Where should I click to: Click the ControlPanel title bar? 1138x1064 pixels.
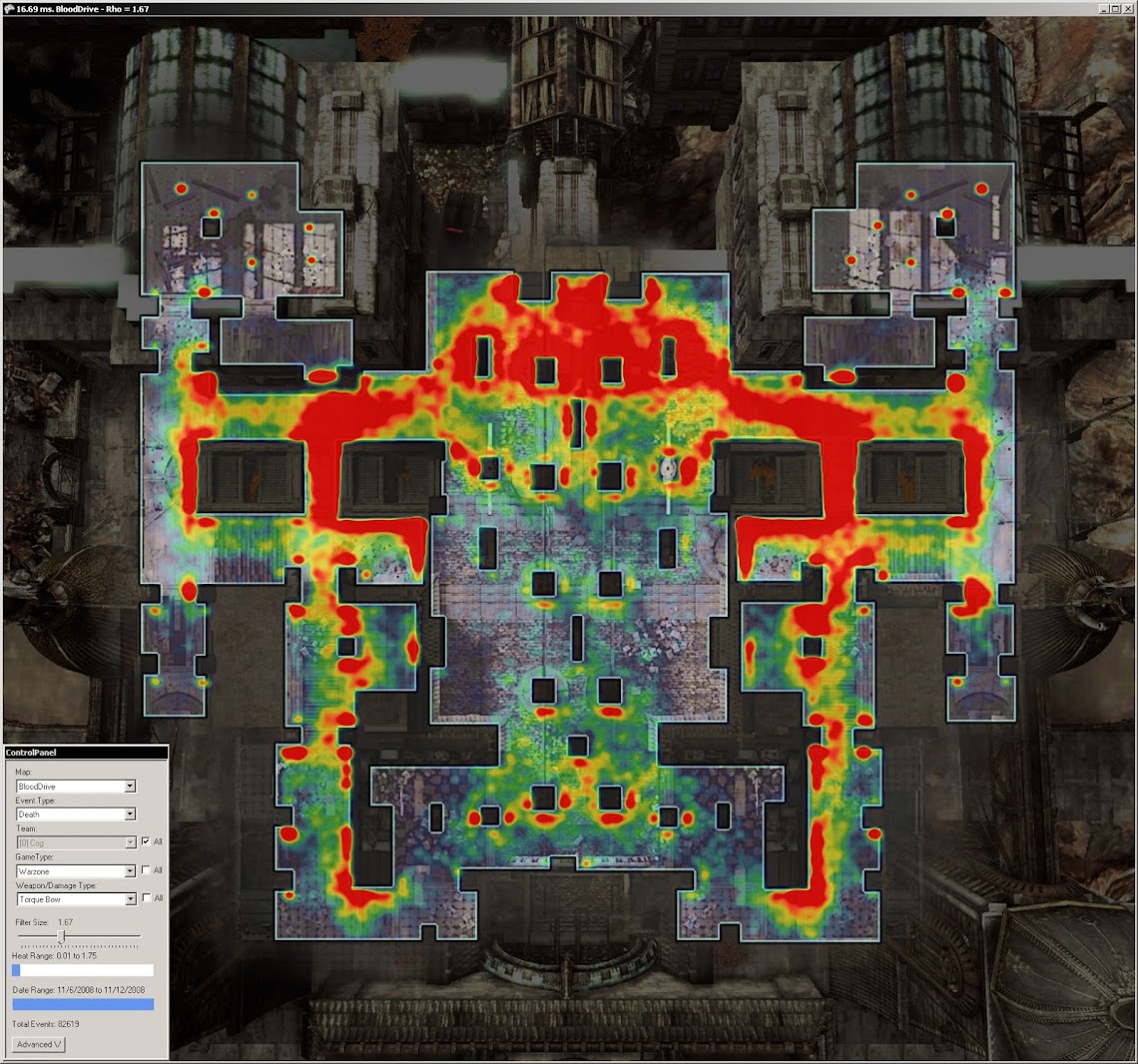tap(86, 753)
